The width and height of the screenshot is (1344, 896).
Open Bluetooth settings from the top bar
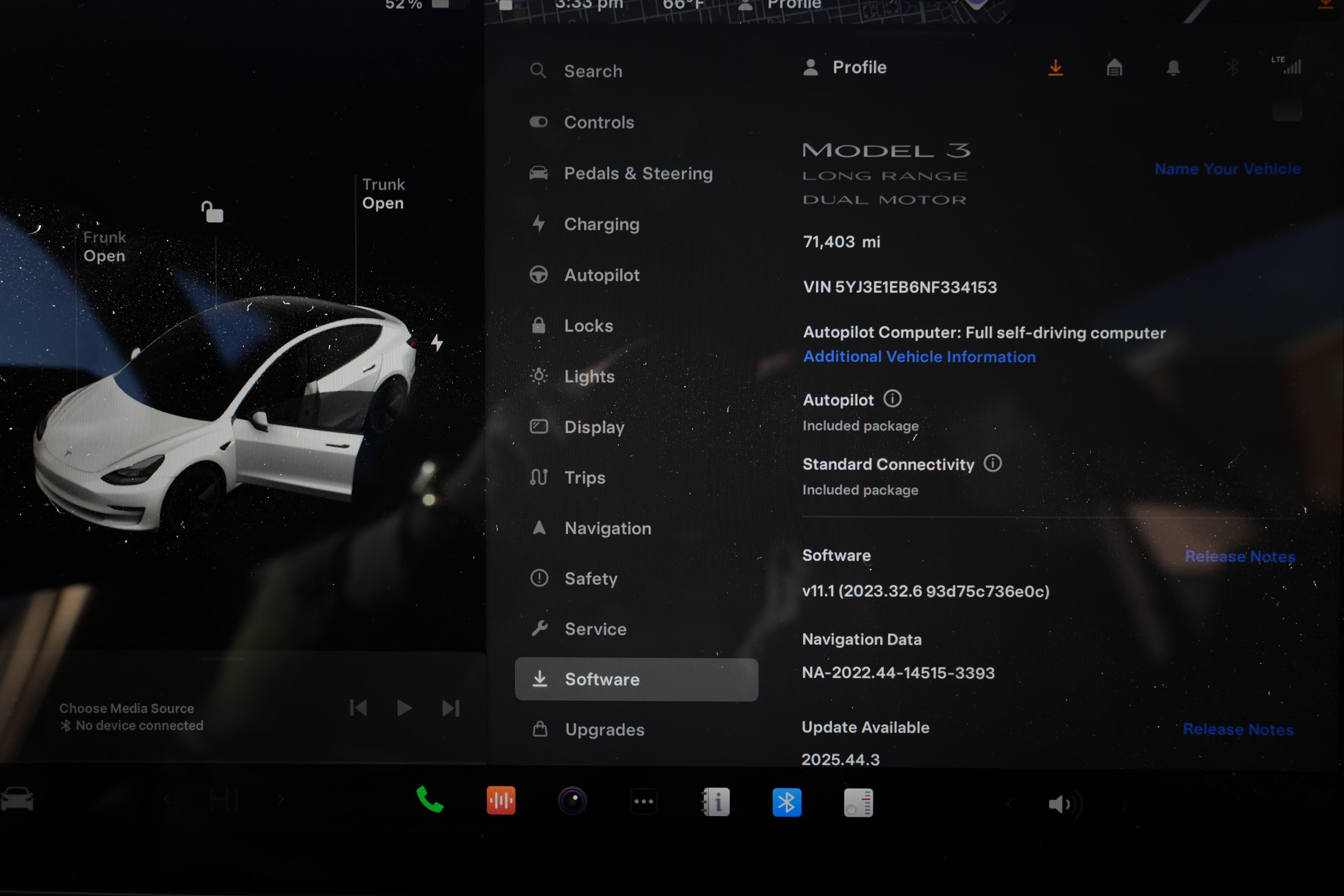point(1233,68)
